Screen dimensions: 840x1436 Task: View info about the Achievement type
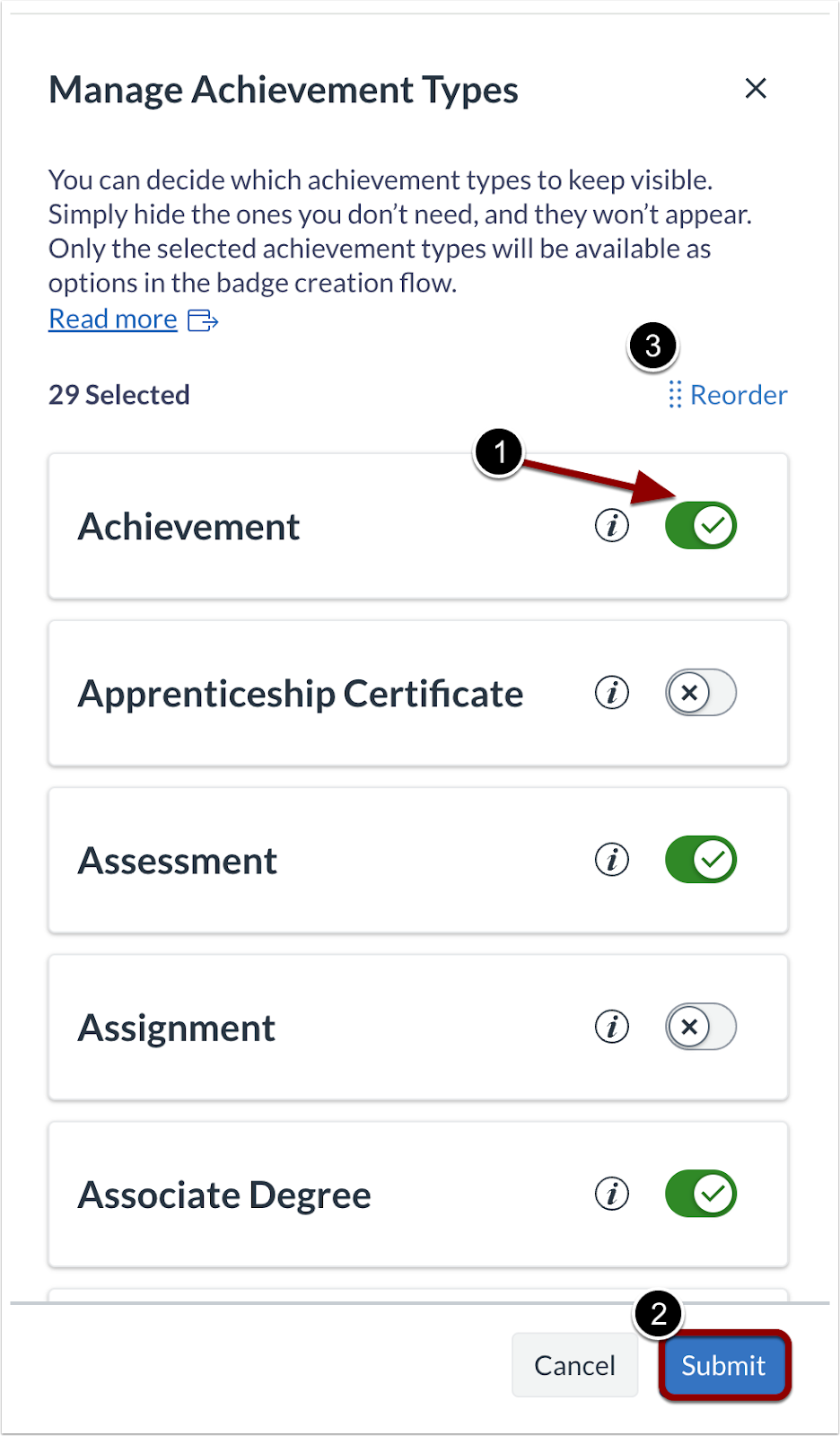[611, 526]
